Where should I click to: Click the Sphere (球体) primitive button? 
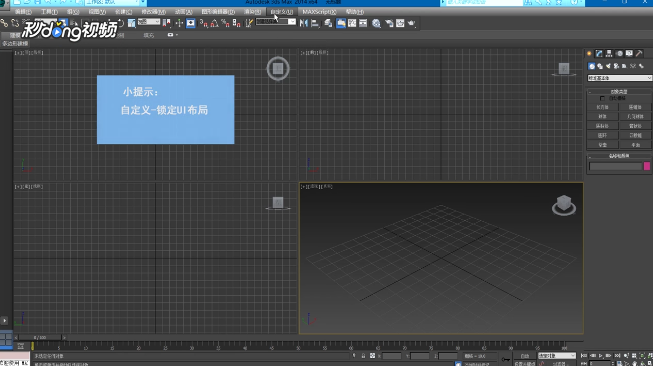point(602,117)
